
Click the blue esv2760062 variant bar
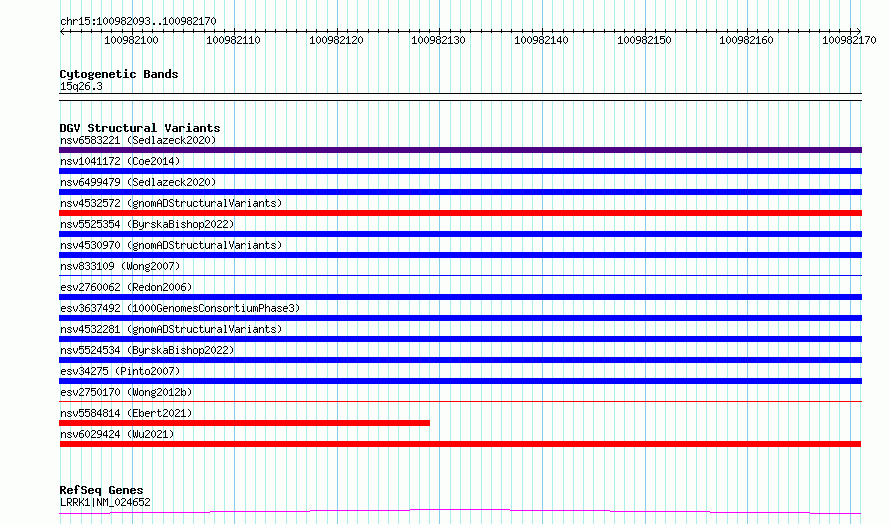pyautogui.click(x=460, y=297)
